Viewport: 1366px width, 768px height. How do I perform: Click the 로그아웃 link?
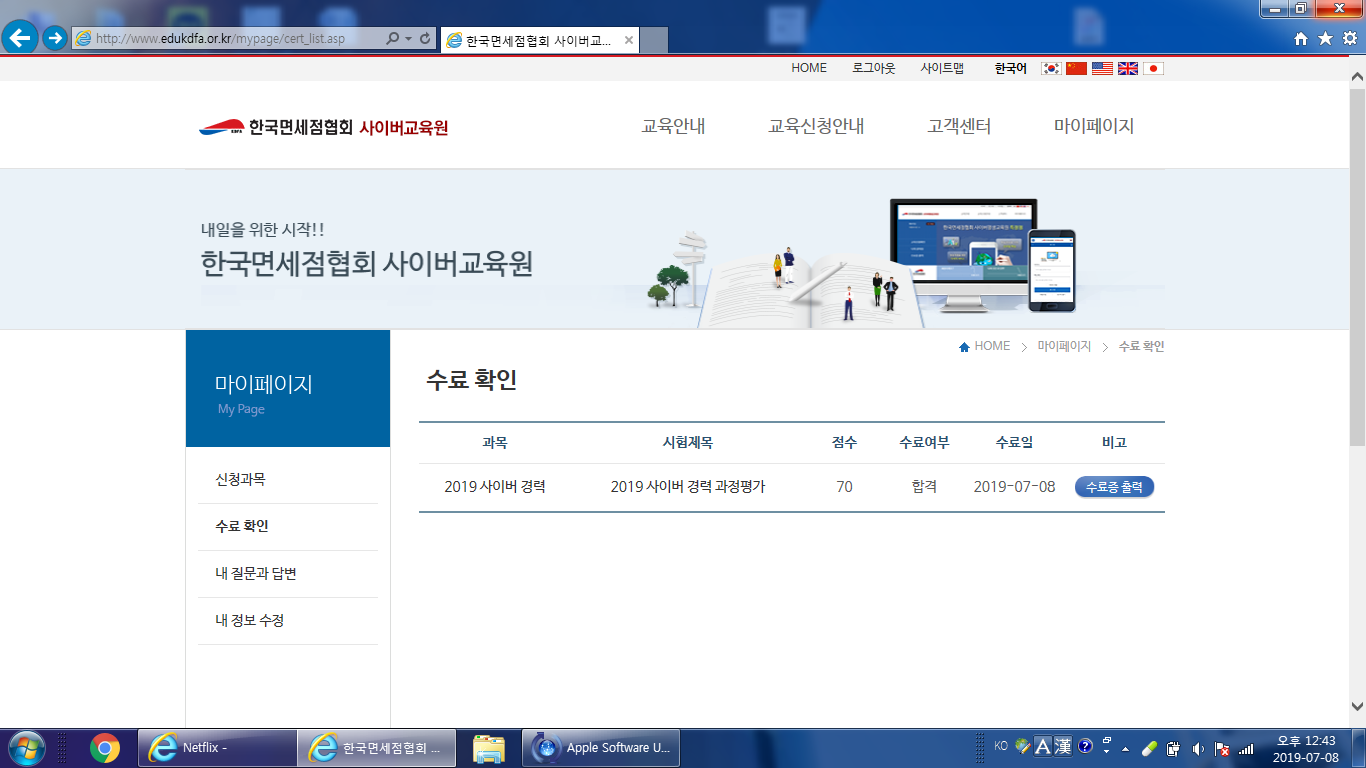873,68
